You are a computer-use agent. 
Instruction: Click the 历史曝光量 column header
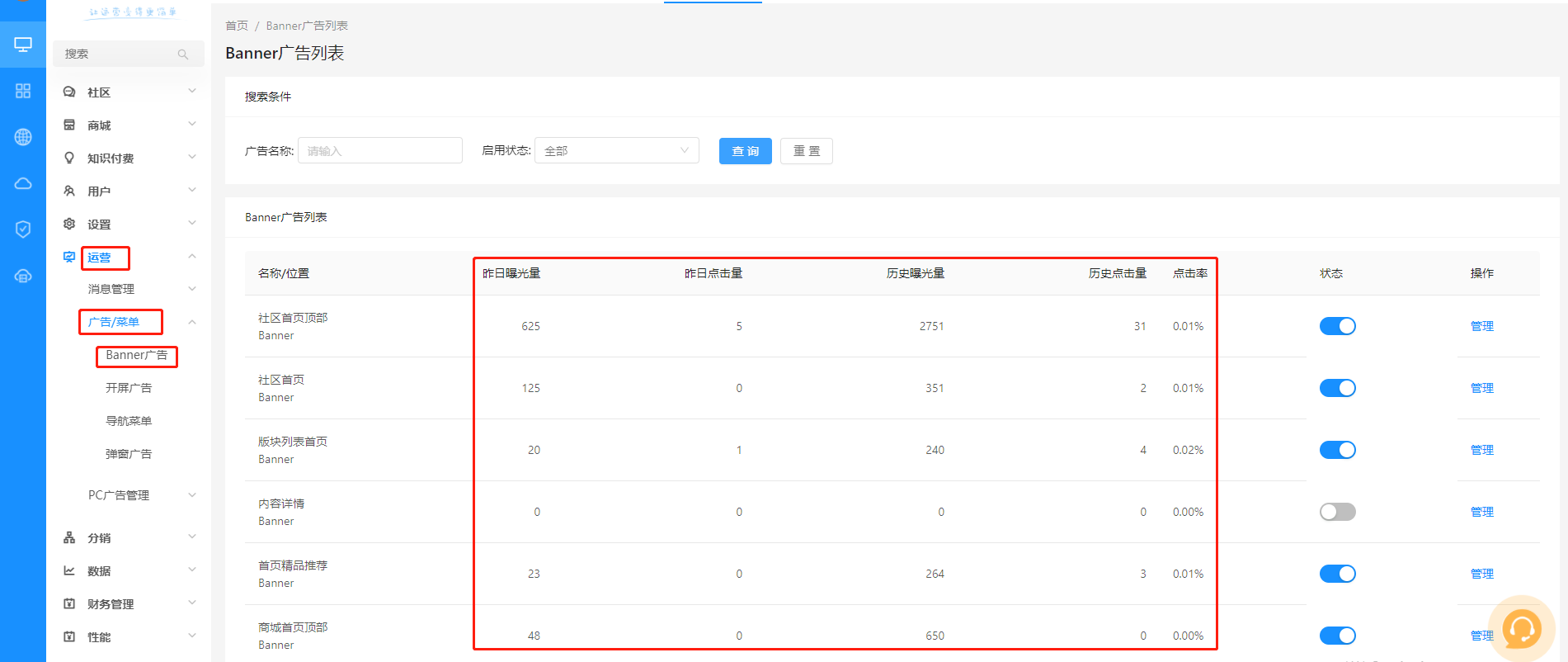(x=916, y=273)
